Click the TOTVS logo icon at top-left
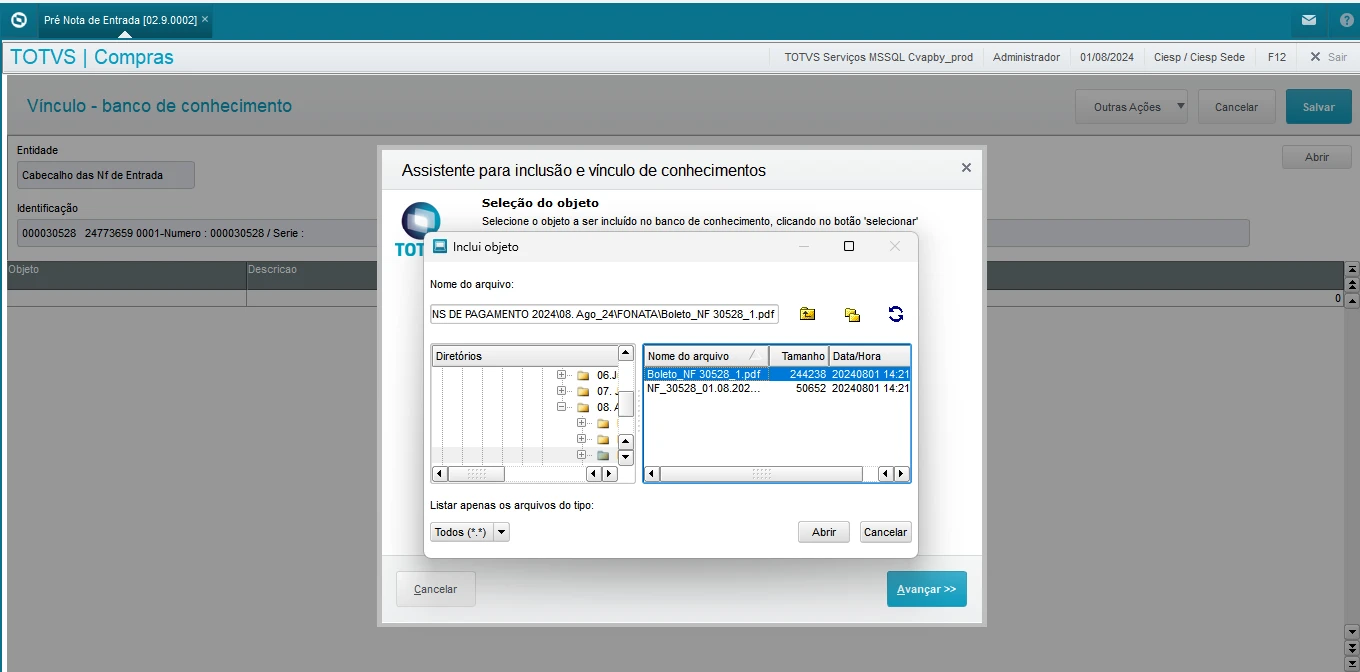 pos(18,20)
